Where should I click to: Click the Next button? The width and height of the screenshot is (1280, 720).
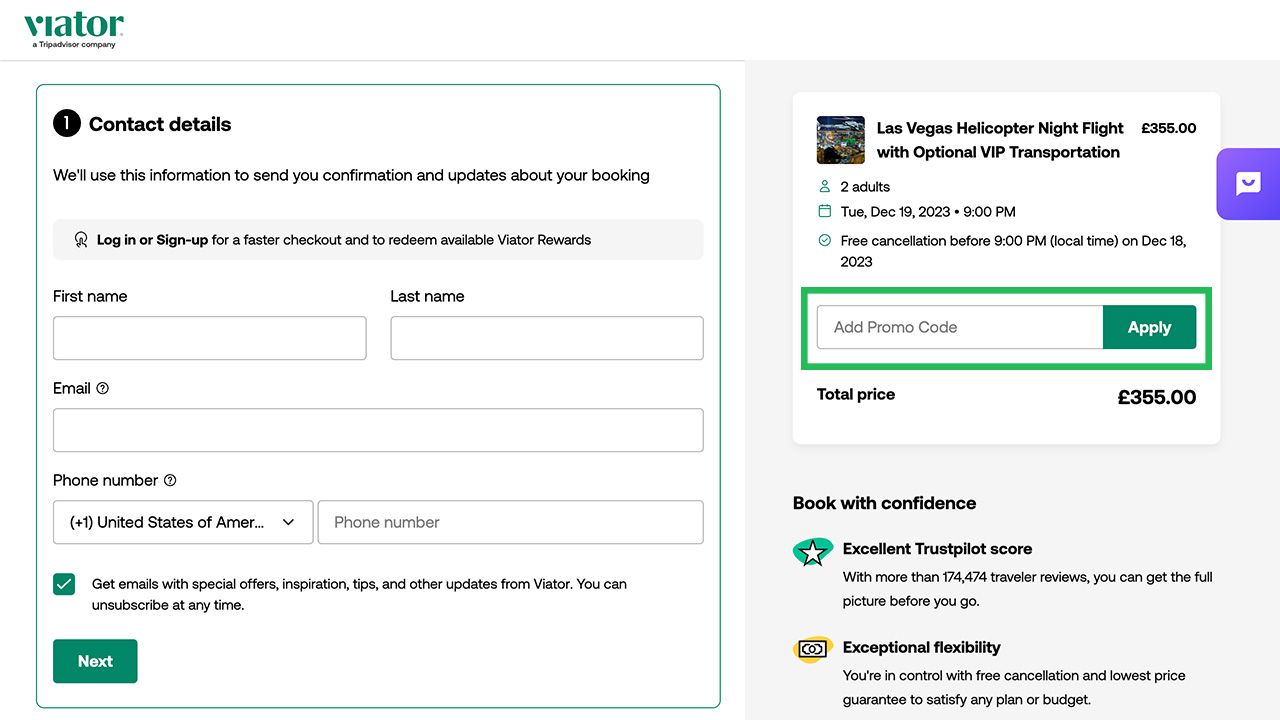tap(95, 661)
